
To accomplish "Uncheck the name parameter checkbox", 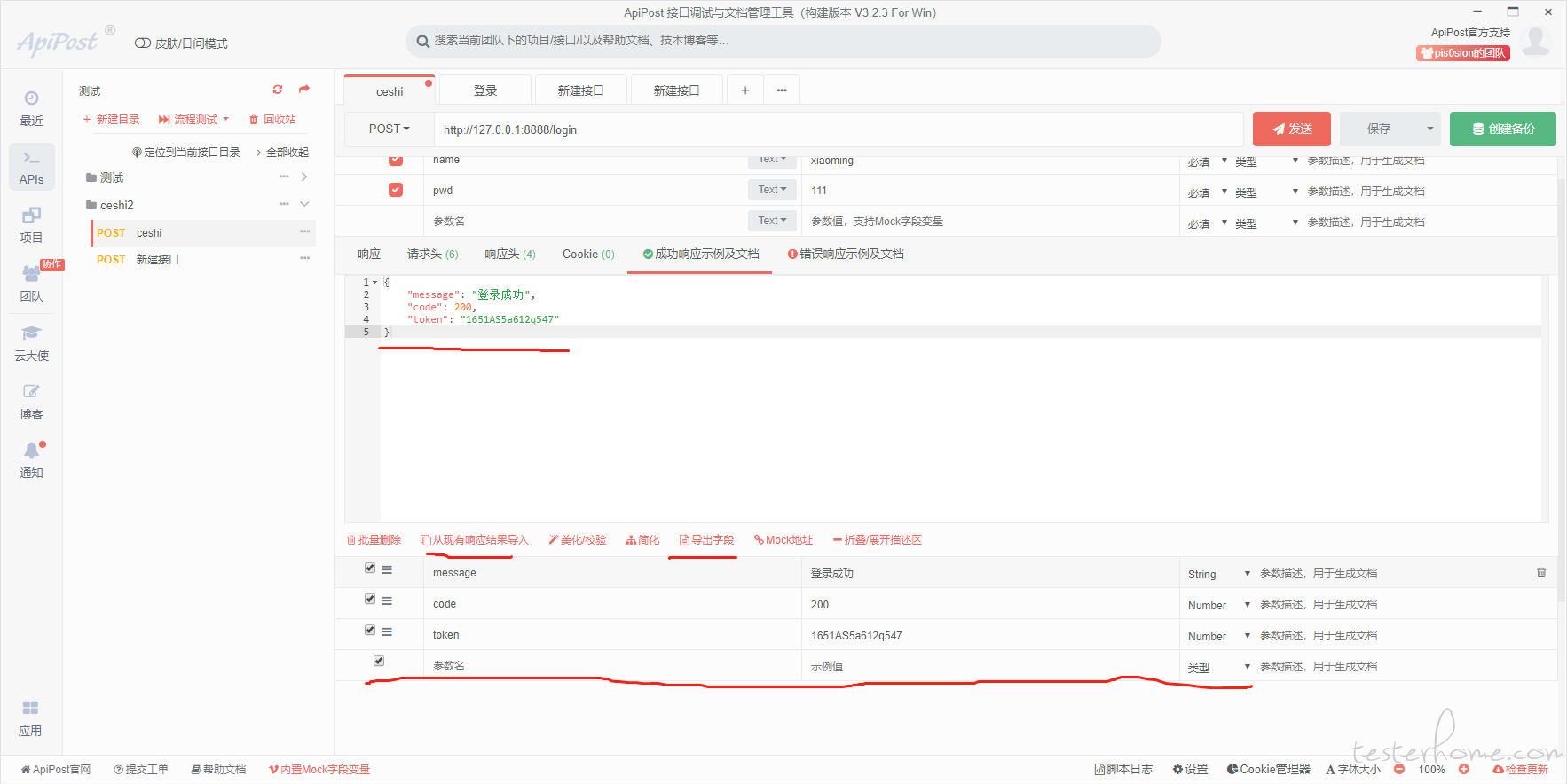I will coord(396,161).
